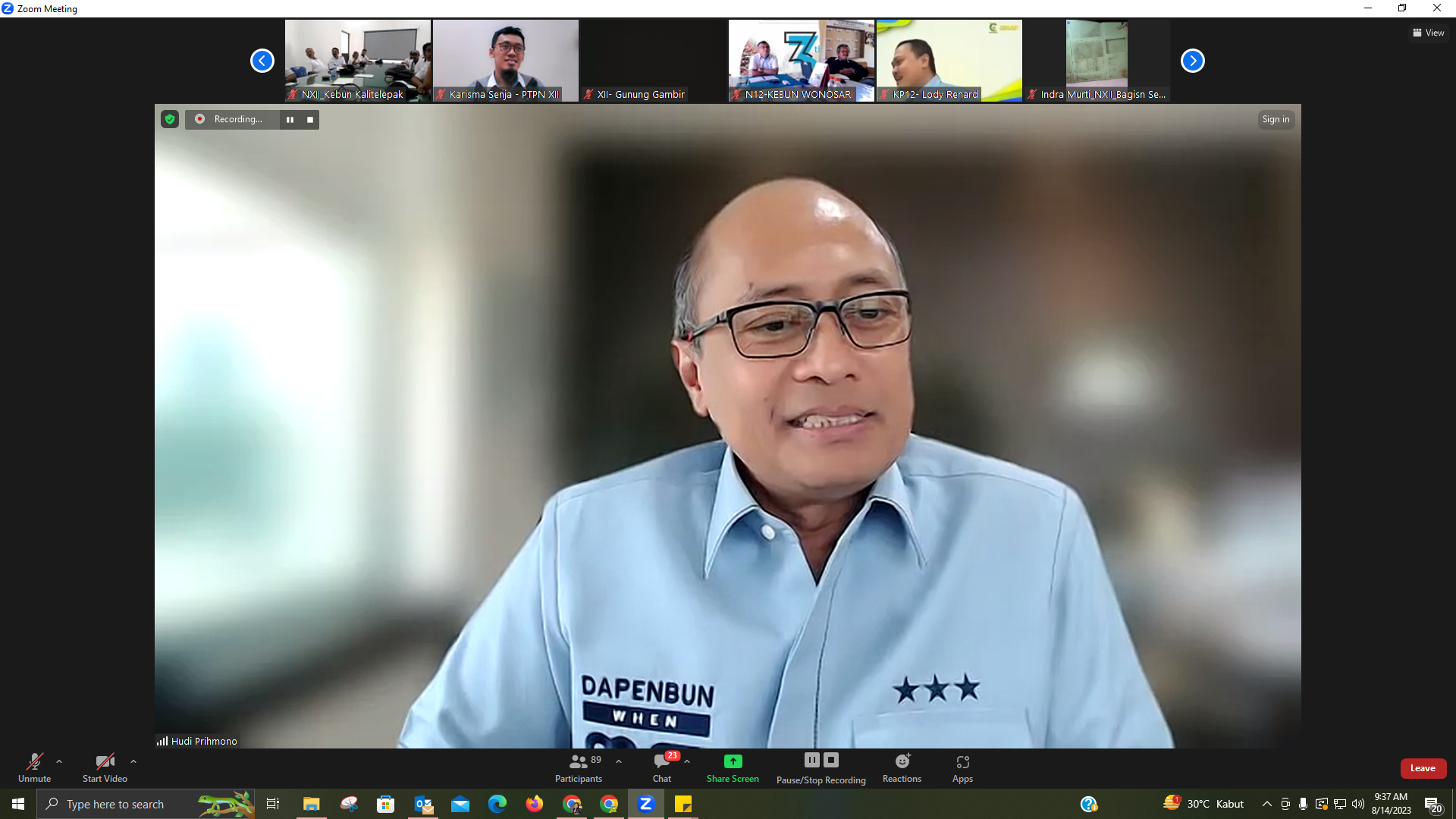This screenshot has height=819, width=1456.
Task: Expand the arrow next to Participants
Action: coord(619,761)
